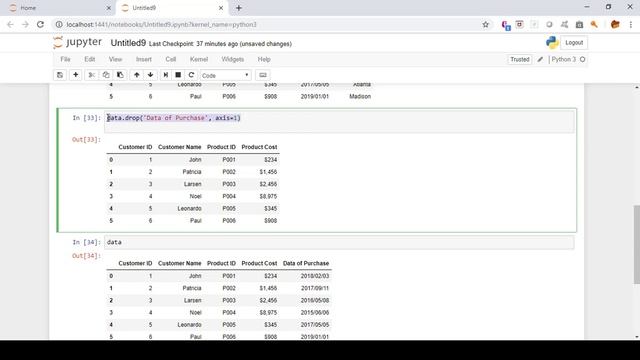Click the Python logo beside Logout
The height and width of the screenshot is (360, 640).
[x=552, y=42]
